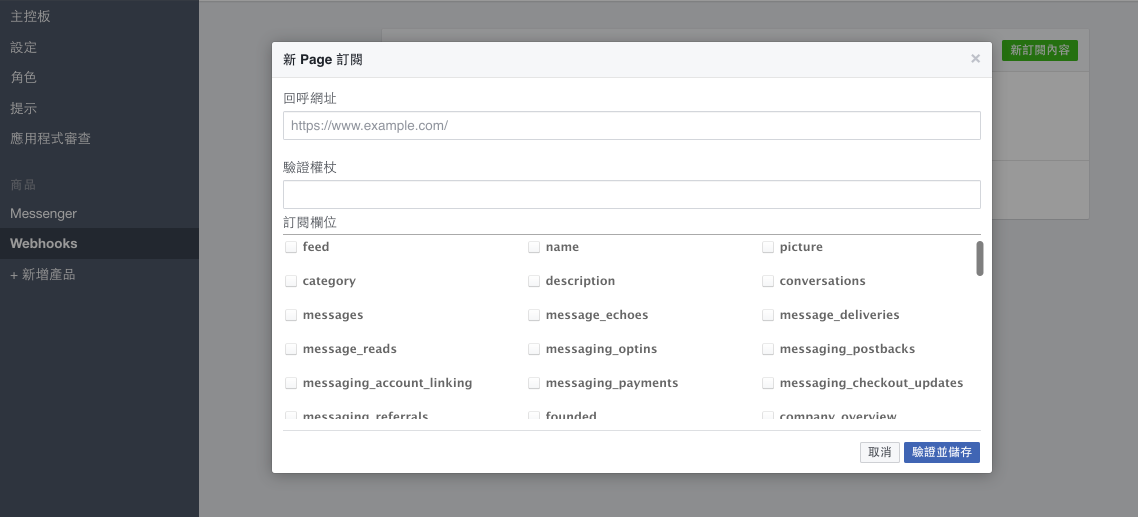This screenshot has height=517, width=1138.
Task: Toggle messaging_postbacks checkbox
Action: click(x=768, y=349)
